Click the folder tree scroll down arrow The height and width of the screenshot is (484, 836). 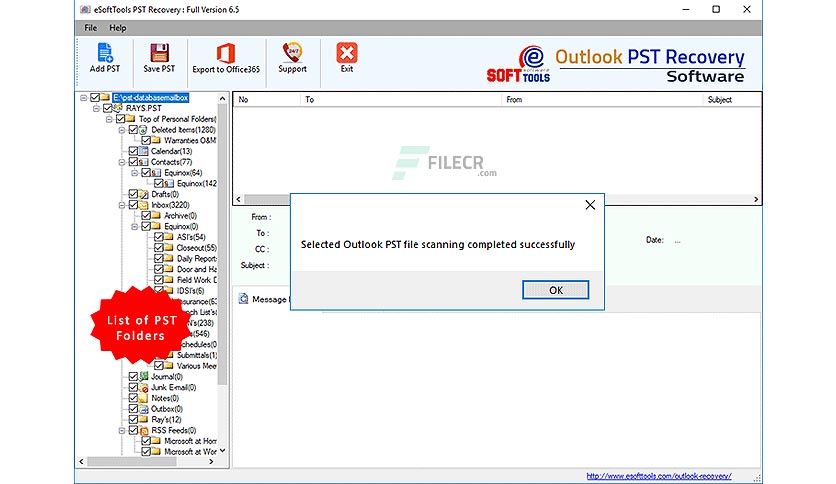(x=222, y=451)
